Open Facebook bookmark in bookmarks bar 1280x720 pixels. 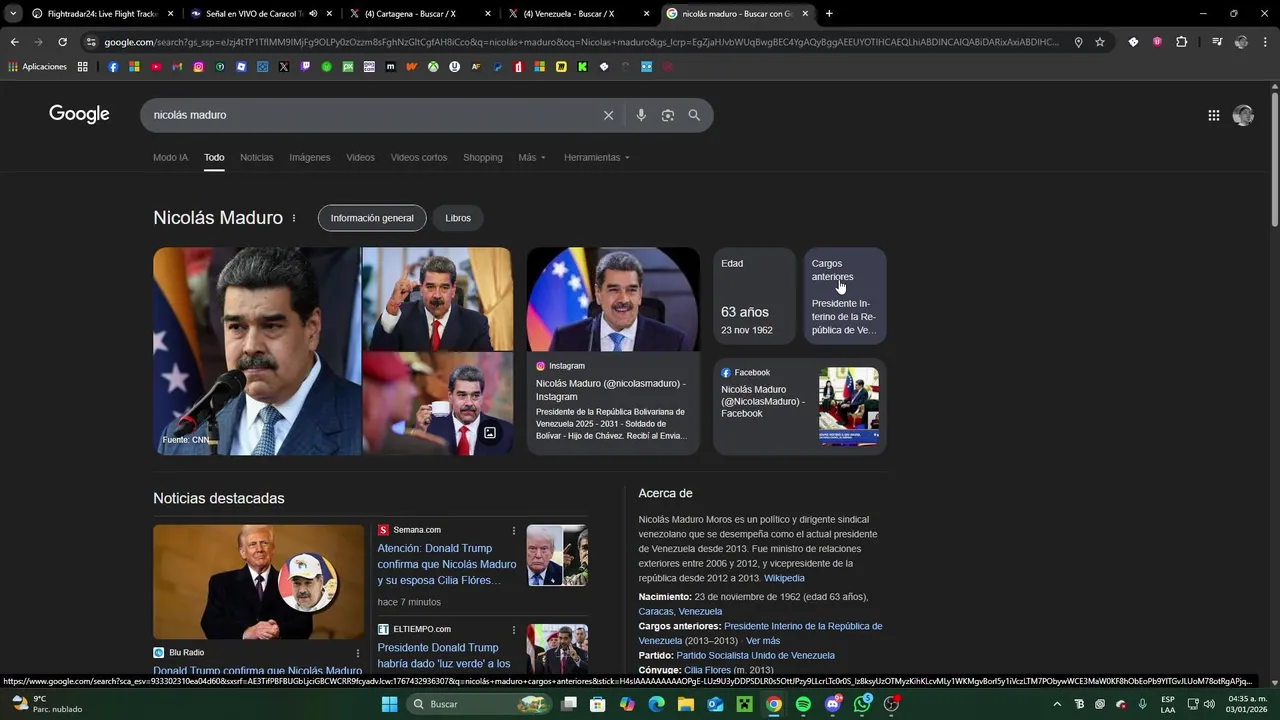pyautogui.click(x=113, y=67)
